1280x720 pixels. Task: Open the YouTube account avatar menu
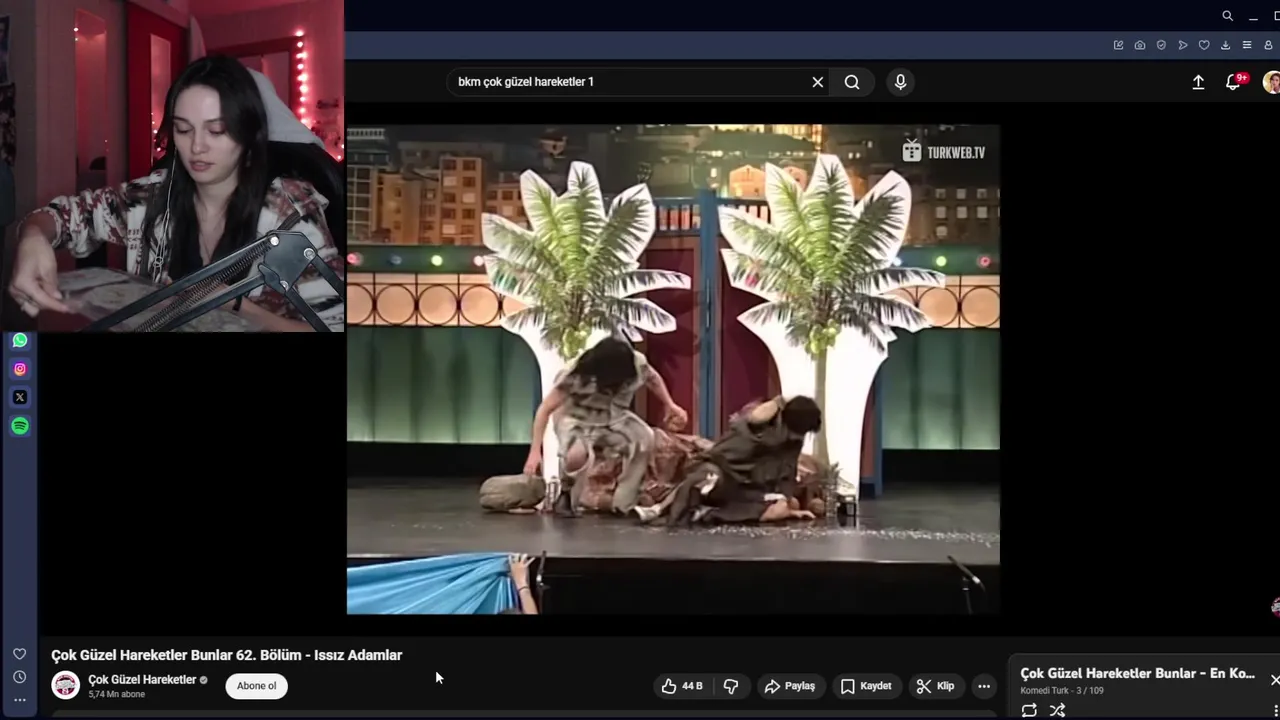pos(1272,82)
